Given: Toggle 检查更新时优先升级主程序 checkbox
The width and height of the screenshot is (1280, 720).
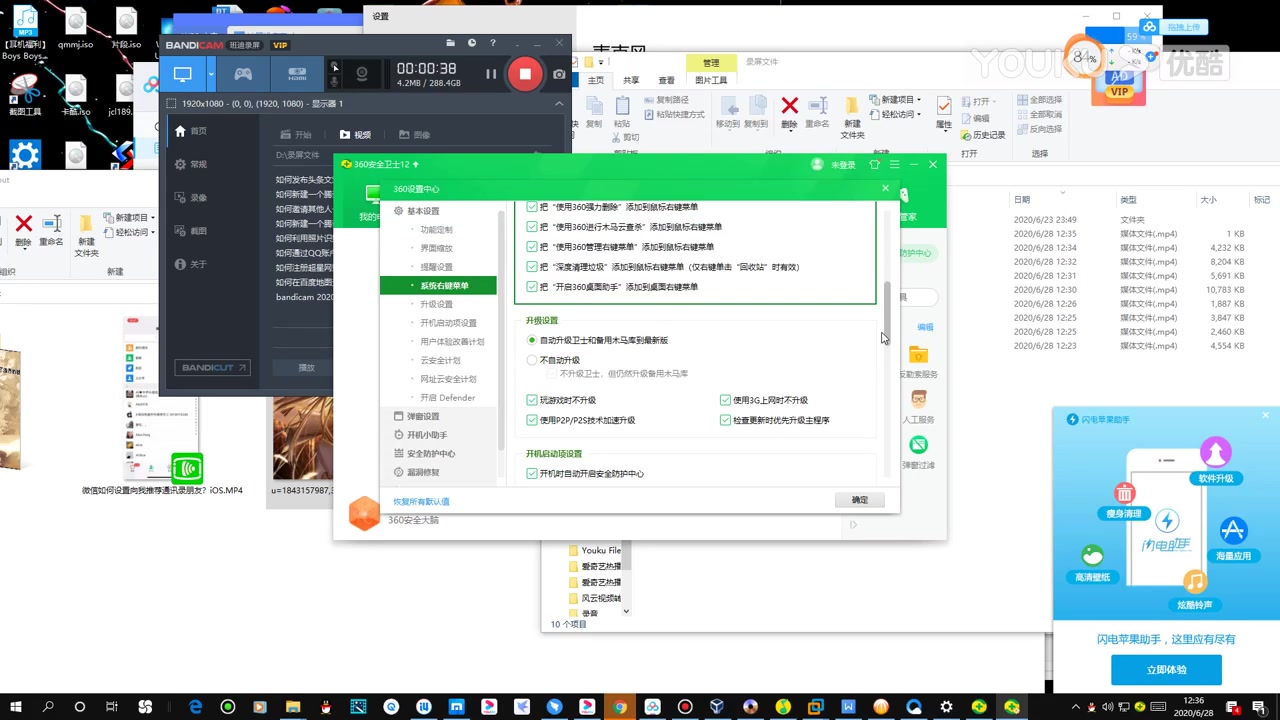Looking at the screenshot, I should (725, 420).
